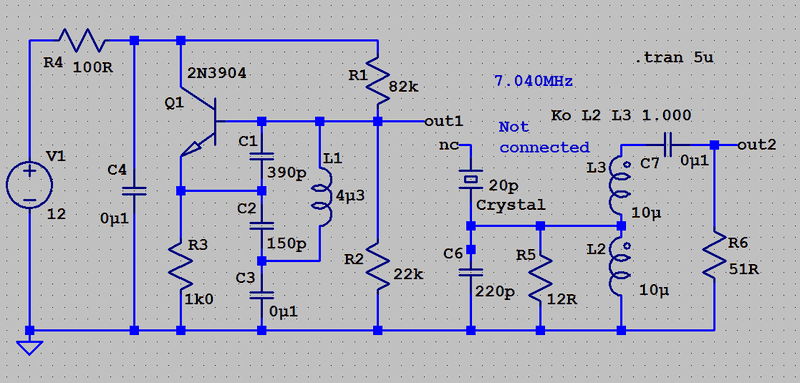Select the out2 net label
The height and width of the screenshot is (383, 800).
click(x=757, y=145)
